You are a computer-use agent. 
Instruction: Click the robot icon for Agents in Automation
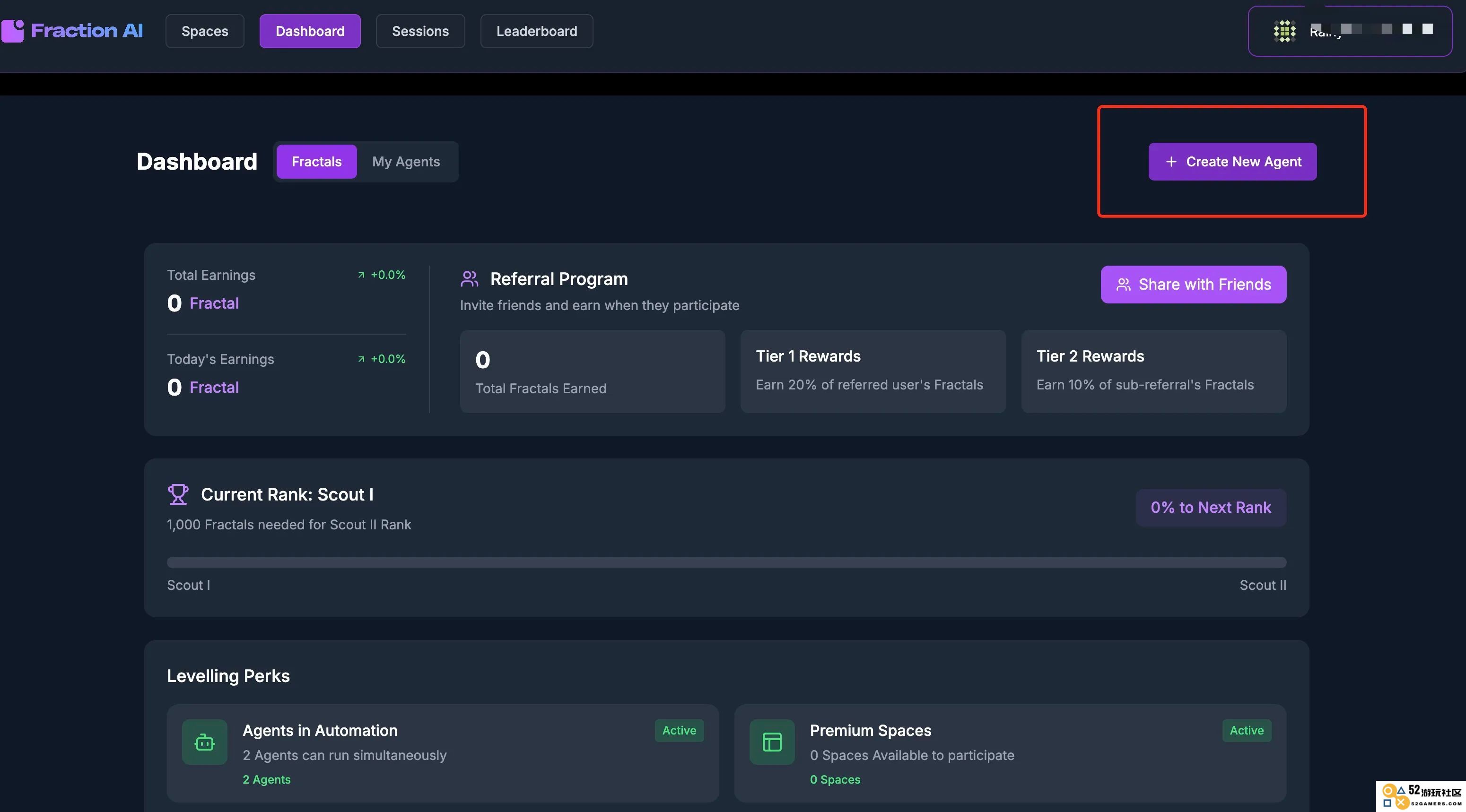coord(204,742)
